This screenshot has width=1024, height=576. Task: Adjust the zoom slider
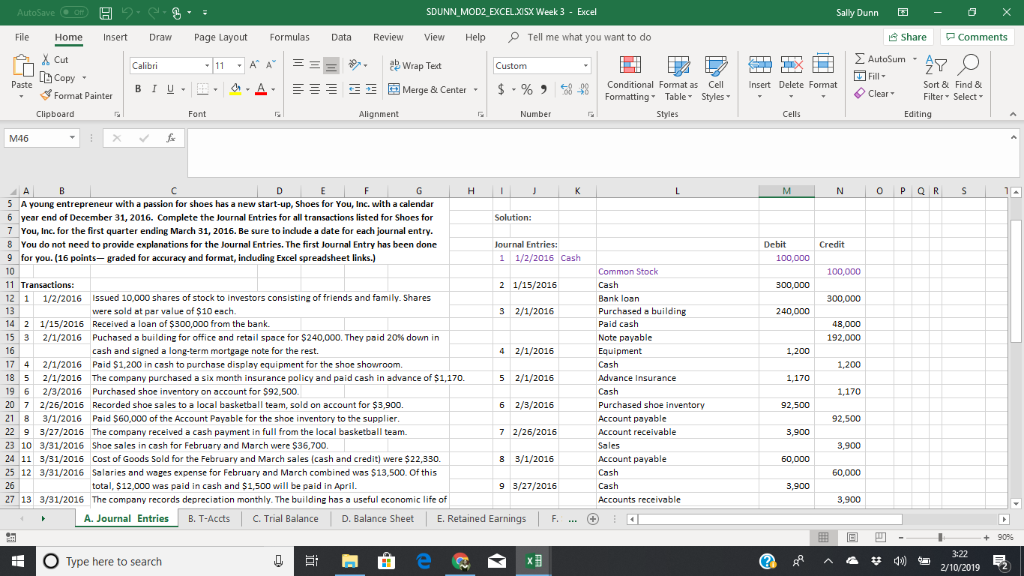[940, 537]
